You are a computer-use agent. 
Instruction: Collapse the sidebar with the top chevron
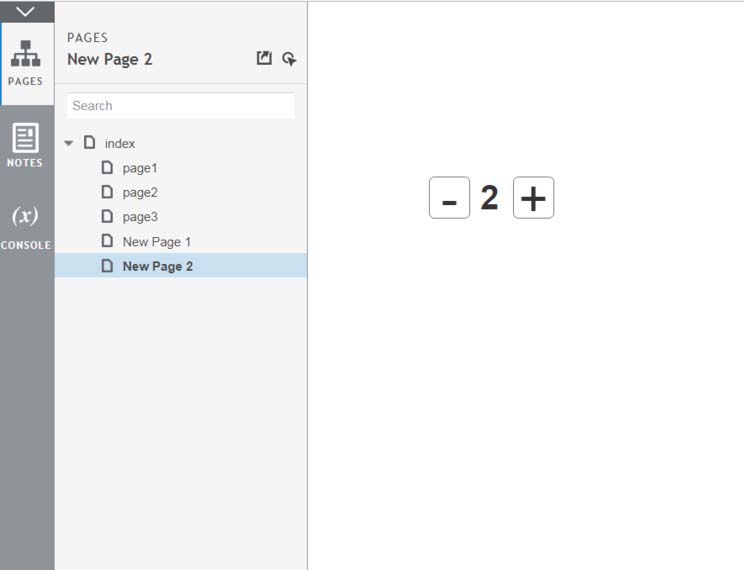(26, 11)
